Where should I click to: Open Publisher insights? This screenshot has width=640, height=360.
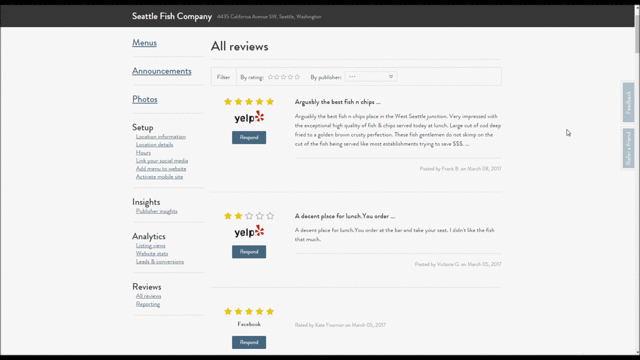tap(156, 211)
